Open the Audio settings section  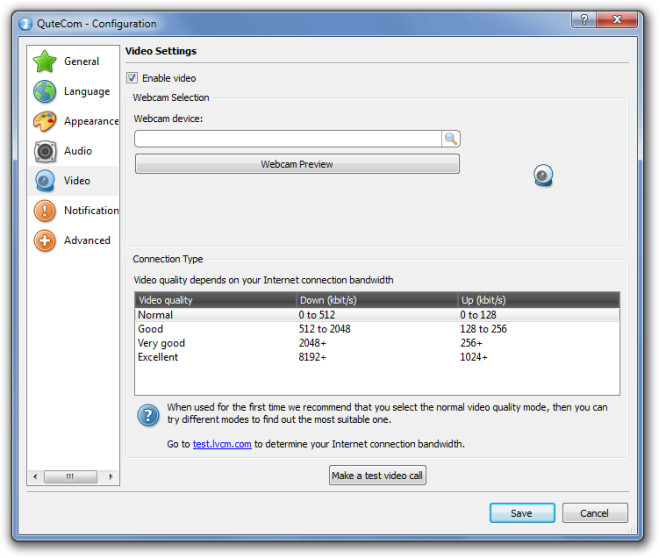click(74, 151)
